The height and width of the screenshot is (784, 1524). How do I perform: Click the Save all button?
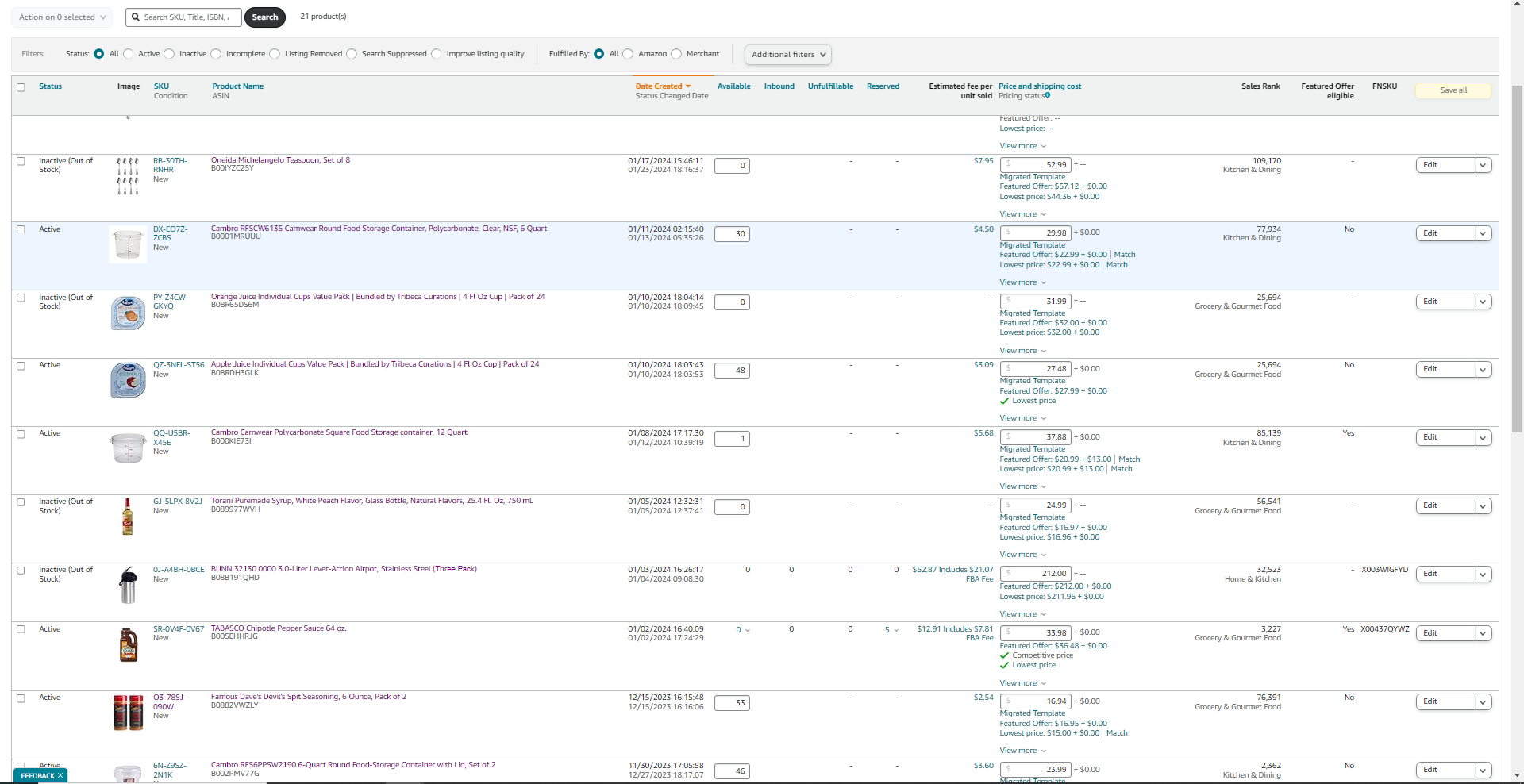[x=1453, y=90]
